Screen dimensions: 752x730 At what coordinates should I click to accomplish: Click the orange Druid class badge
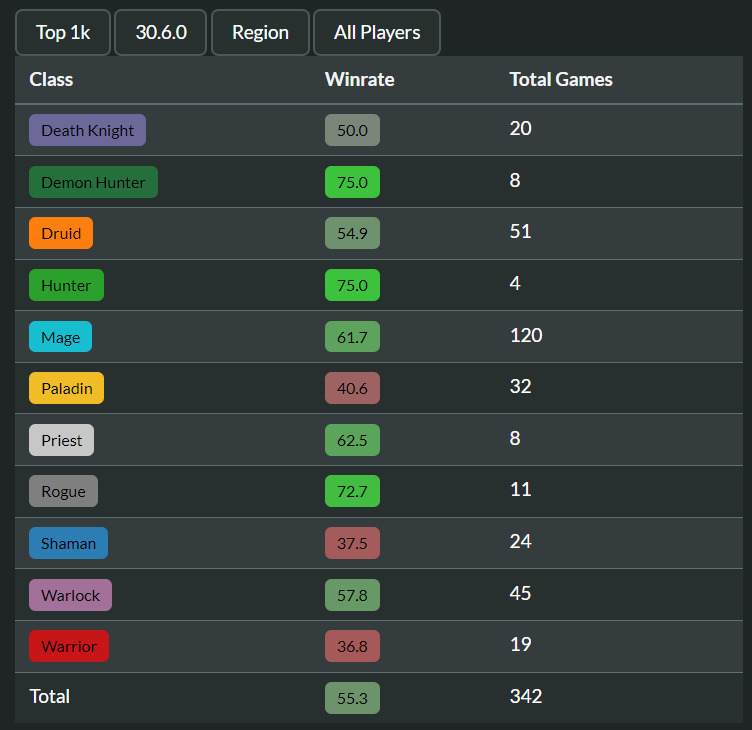(x=61, y=233)
